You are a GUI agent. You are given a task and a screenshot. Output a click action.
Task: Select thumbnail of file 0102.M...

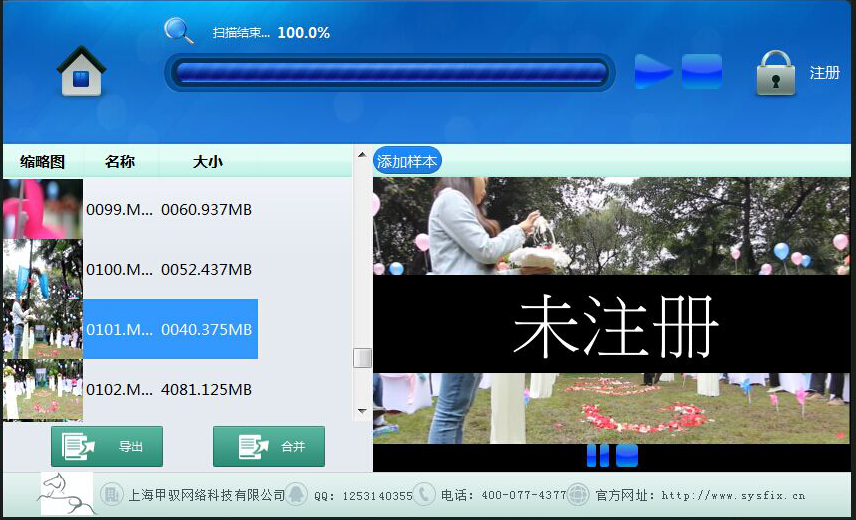point(43,389)
